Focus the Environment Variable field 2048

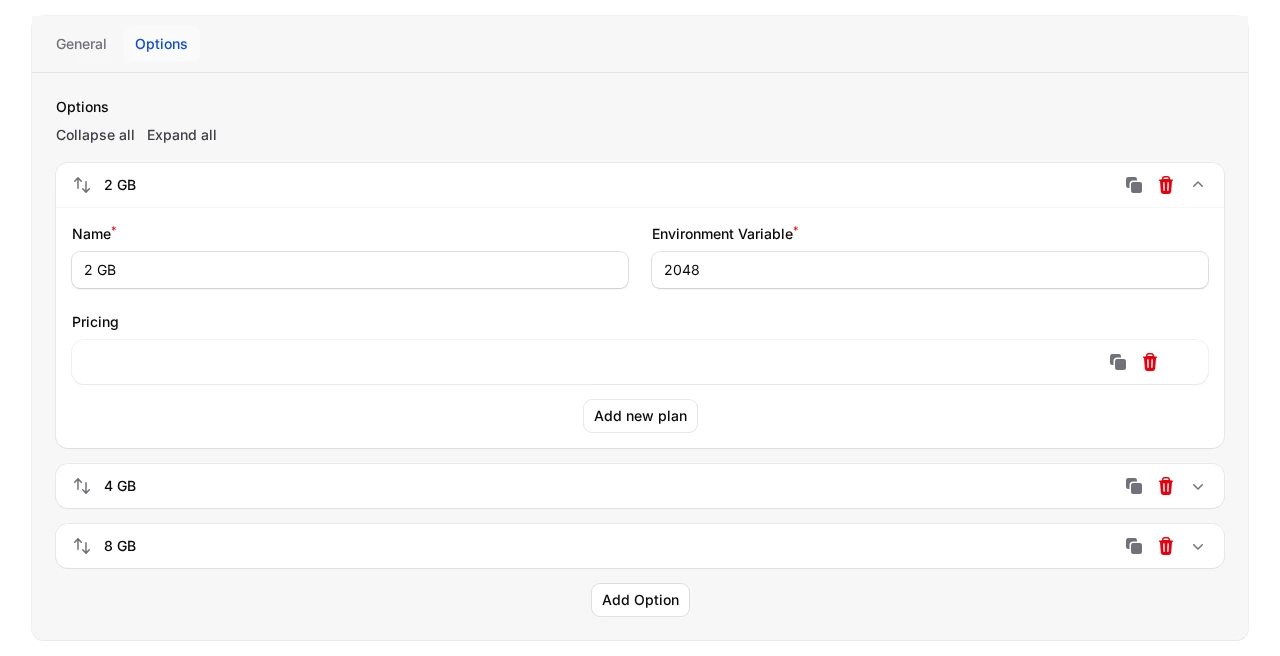pos(930,270)
